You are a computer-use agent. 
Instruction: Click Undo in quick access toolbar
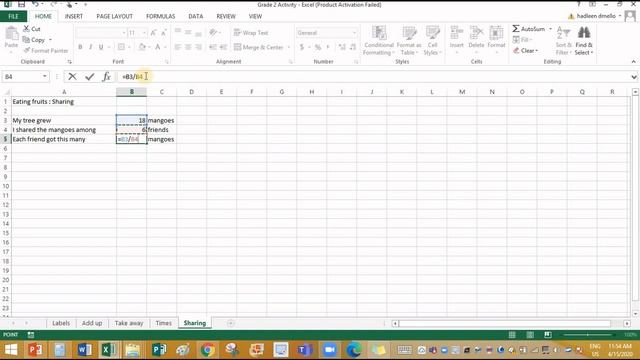pyautogui.click(x=36, y=4)
